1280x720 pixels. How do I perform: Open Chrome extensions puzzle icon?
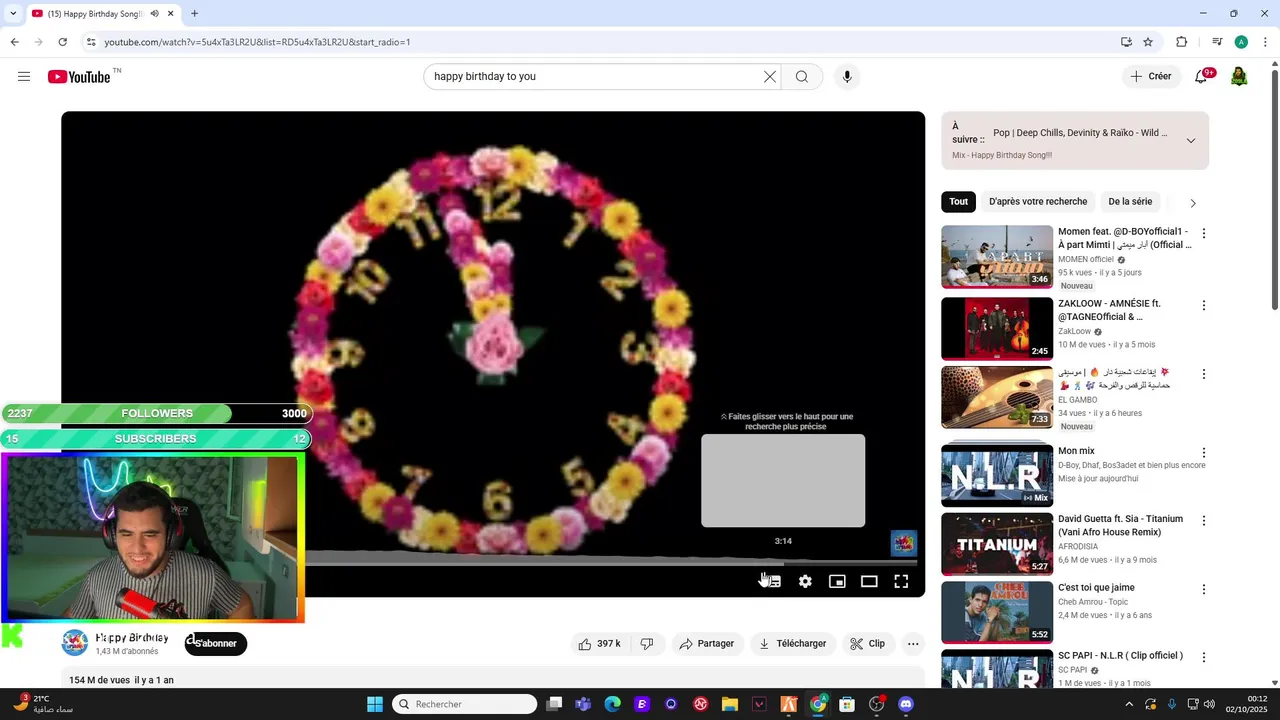point(1181,42)
